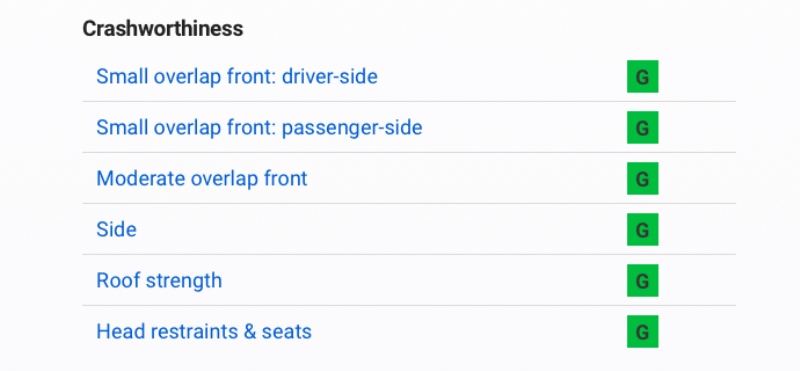This screenshot has width=800, height=371.
Task: Open Small overlap front: passenger-side link
Action: 259,128
